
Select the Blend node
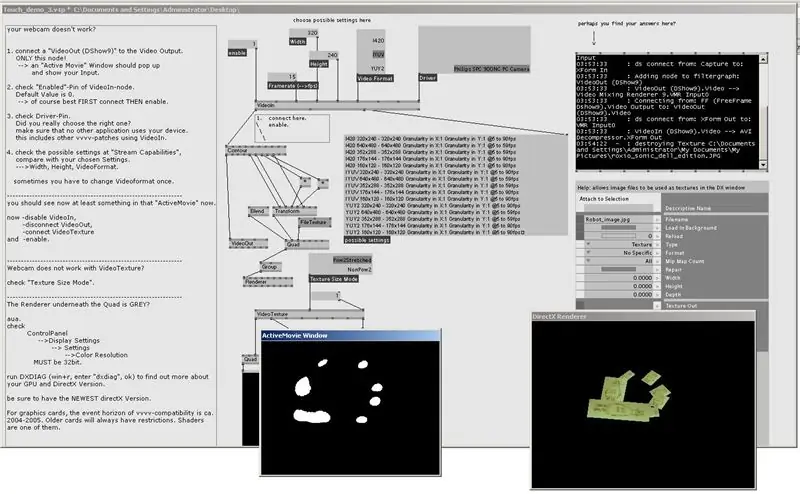point(259,211)
